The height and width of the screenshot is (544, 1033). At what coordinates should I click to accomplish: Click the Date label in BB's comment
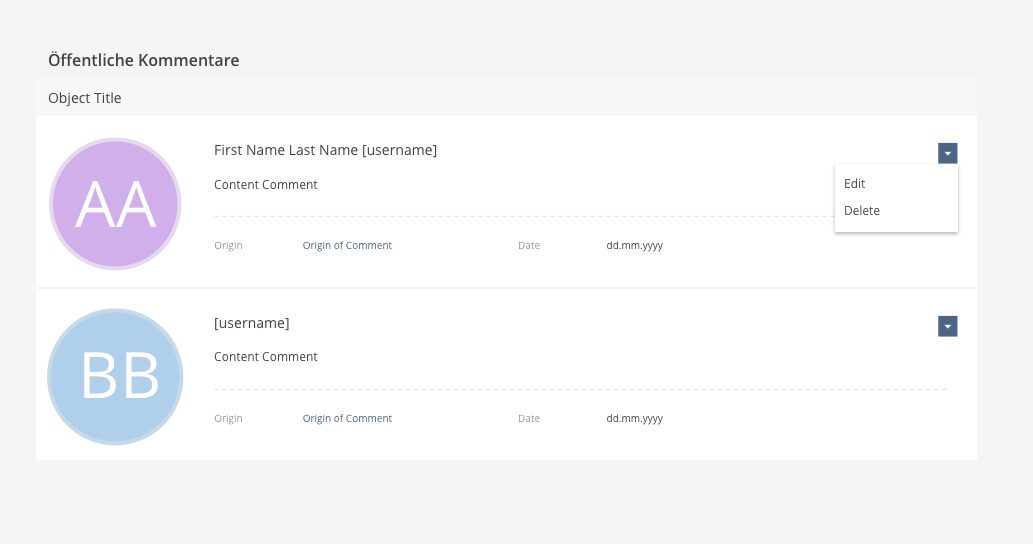click(529, 419)
